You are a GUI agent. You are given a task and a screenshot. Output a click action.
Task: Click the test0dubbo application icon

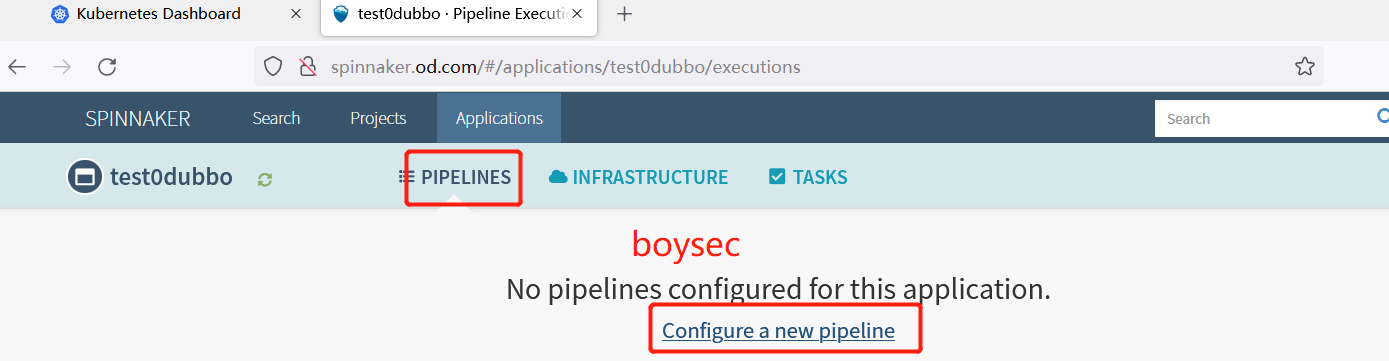click(x=85, y=177)
